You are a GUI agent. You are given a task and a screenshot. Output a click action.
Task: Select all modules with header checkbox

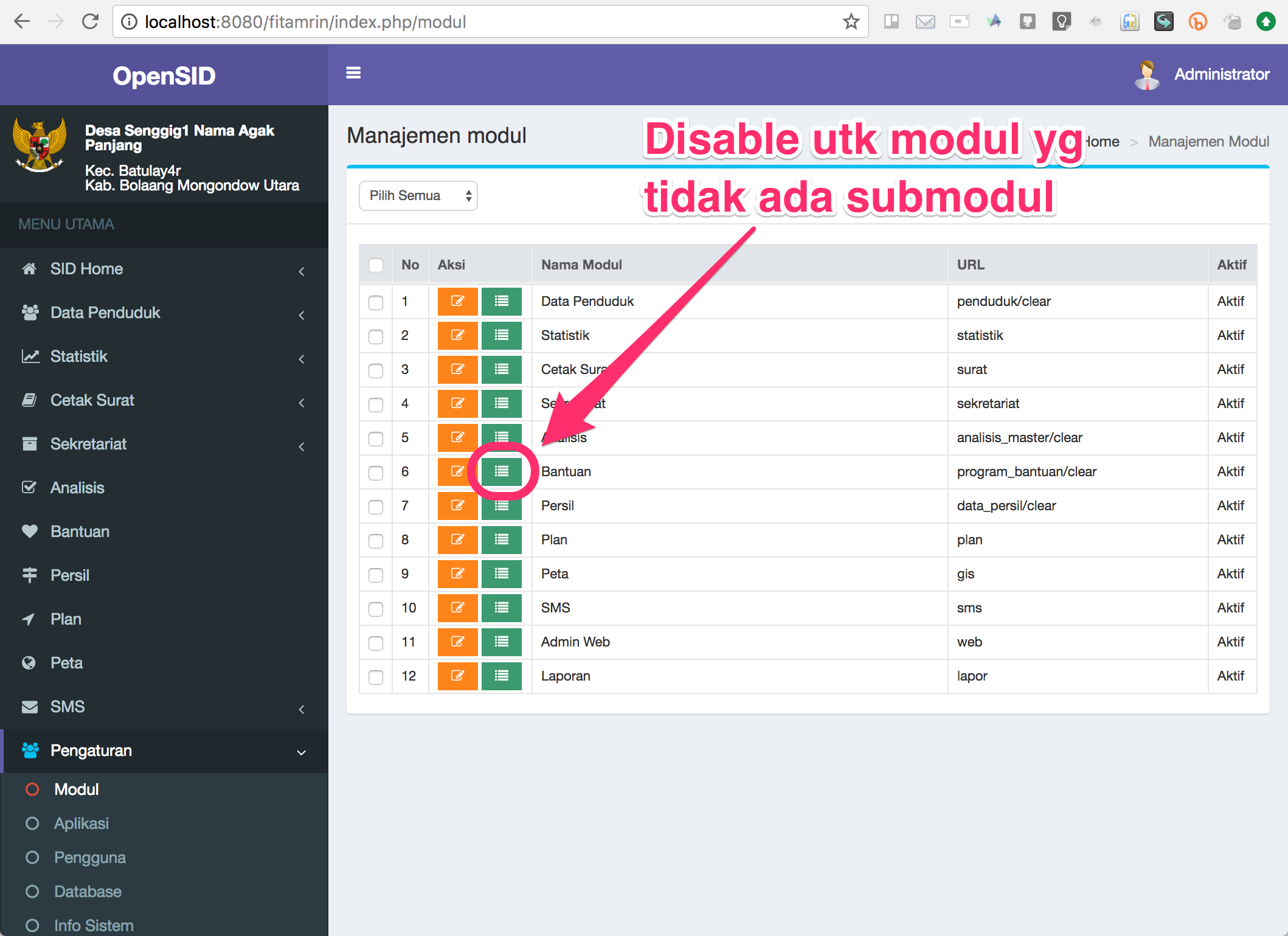tap(375, 265)
